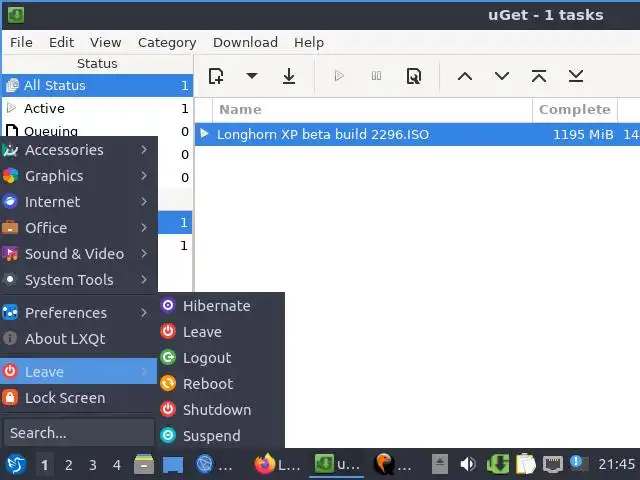This screenshot has width=640, height=480.
Task: Click the highlighted Leave menu entry
Action: coord(78,371)
